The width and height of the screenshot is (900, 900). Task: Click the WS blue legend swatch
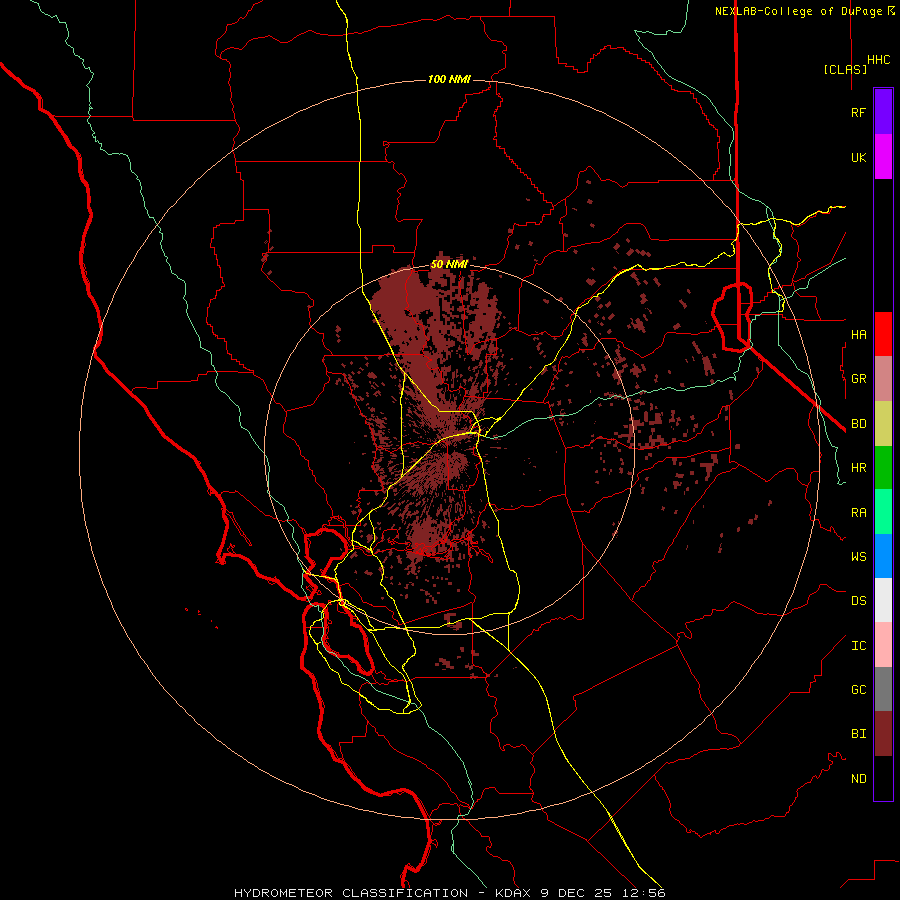(883, 556)
